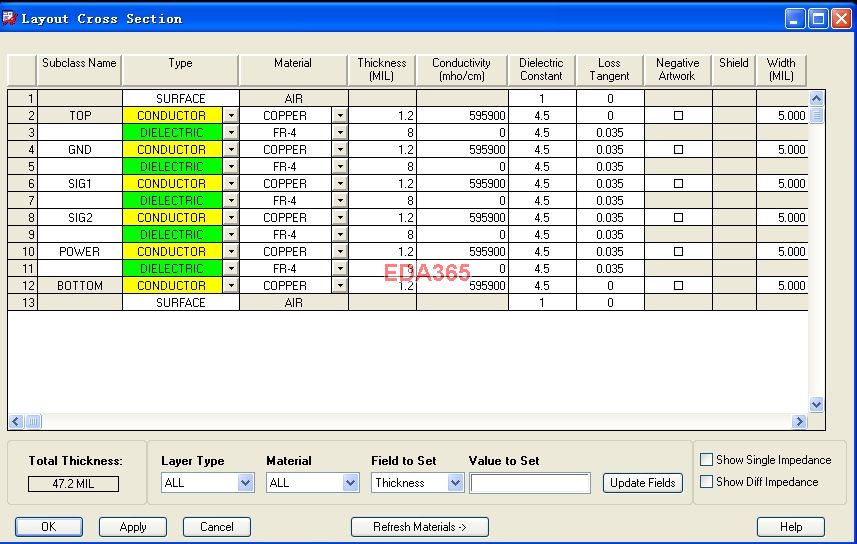
Task: Click the vertical scrollbar down arrow
Action: (x=816, y=404)
